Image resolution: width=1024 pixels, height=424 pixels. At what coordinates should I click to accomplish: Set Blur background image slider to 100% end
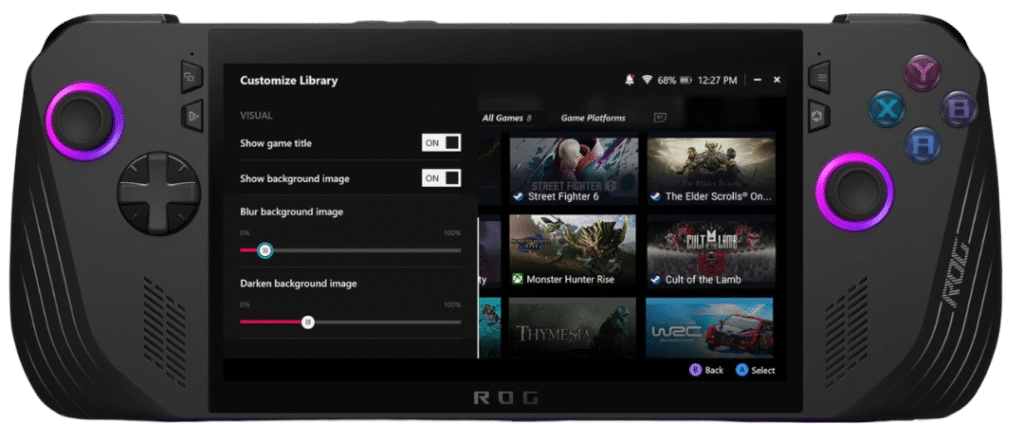point(460,250)
